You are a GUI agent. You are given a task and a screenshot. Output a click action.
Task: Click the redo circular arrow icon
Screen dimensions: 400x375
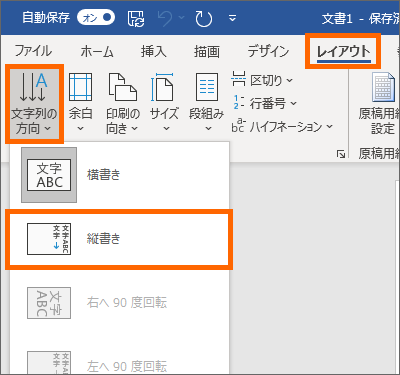tap(204, 18)
